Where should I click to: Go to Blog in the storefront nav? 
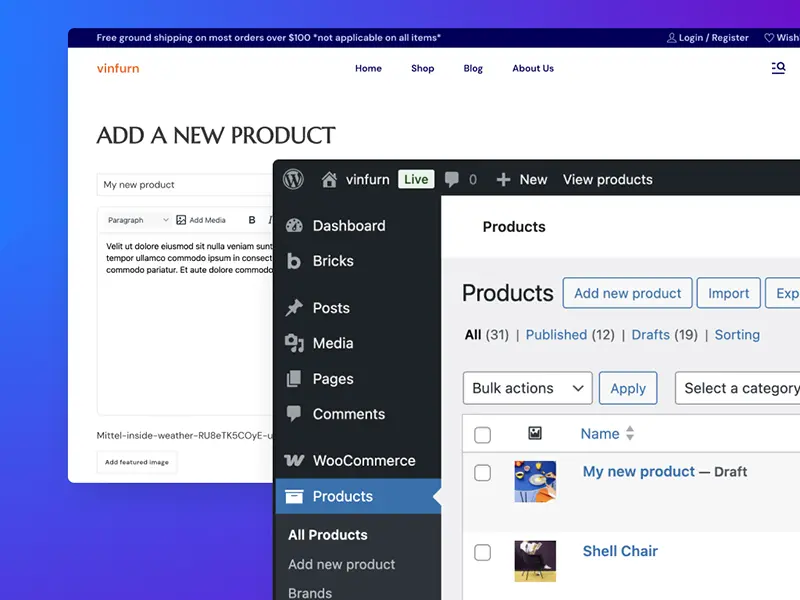[x=473, y=68]
